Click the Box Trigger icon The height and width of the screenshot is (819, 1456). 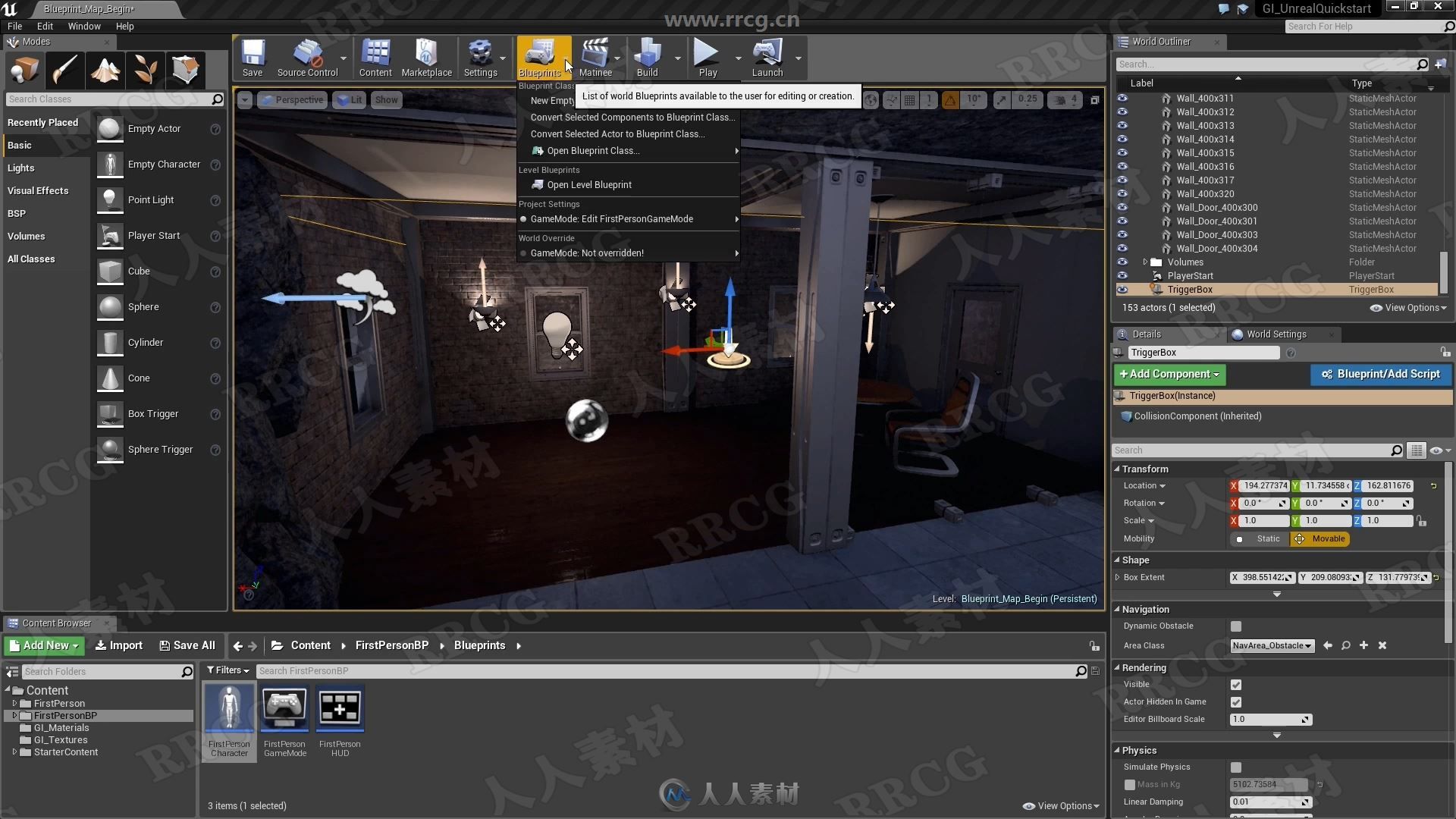coord(110,414)
